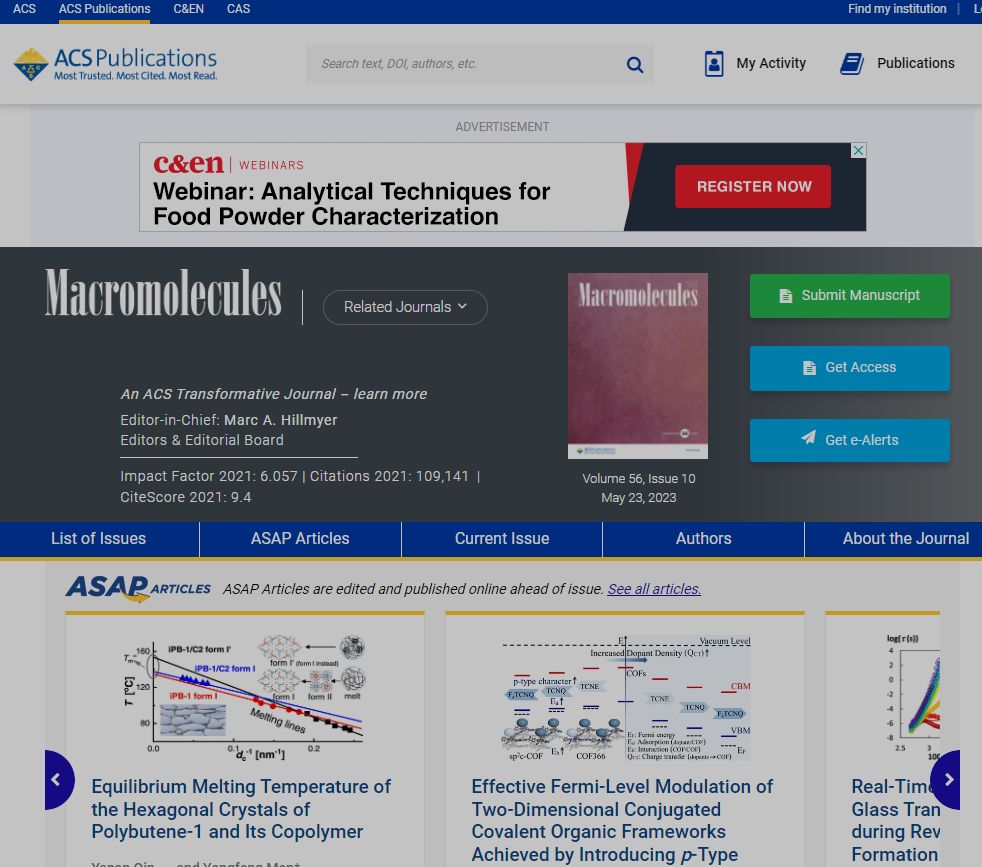Switch to the List of Issues tab
Viewport: 982px width, 867px height.
click(x=100, y=538)
